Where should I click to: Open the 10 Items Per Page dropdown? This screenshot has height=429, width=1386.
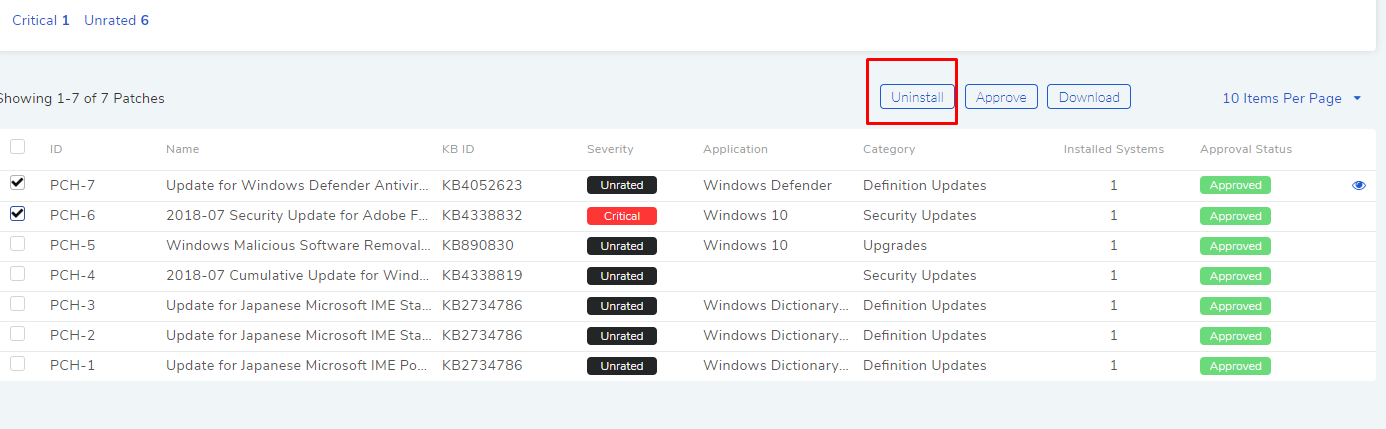(x=1292, y=98)
